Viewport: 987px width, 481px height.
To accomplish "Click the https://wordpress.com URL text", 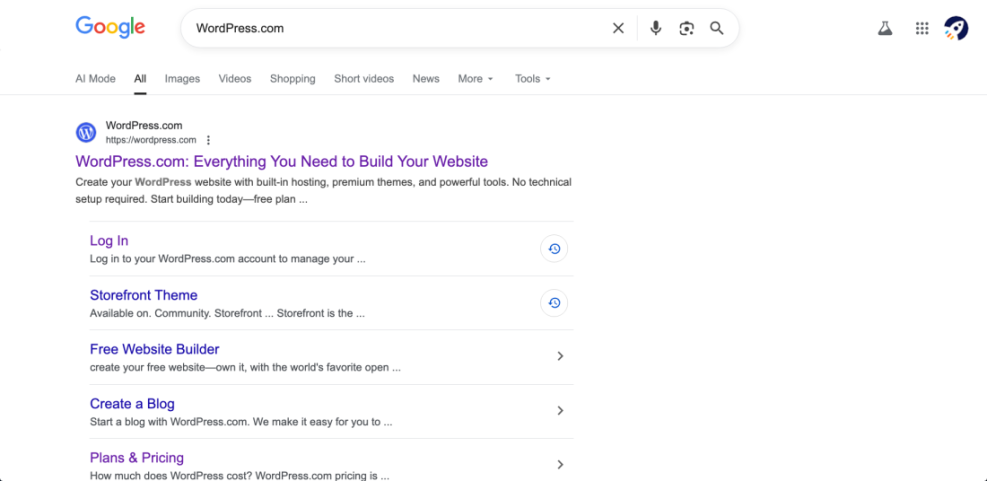I will tap(151, 140).
